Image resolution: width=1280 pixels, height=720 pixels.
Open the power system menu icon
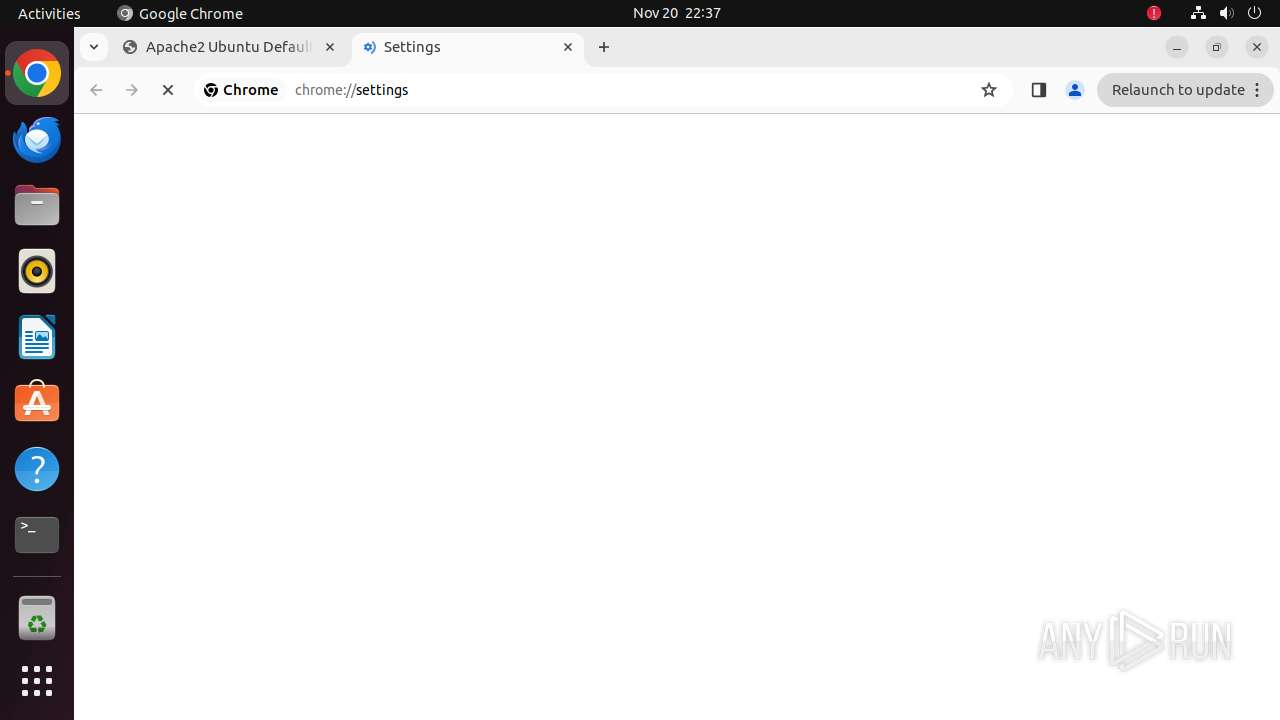point(1255,13)
